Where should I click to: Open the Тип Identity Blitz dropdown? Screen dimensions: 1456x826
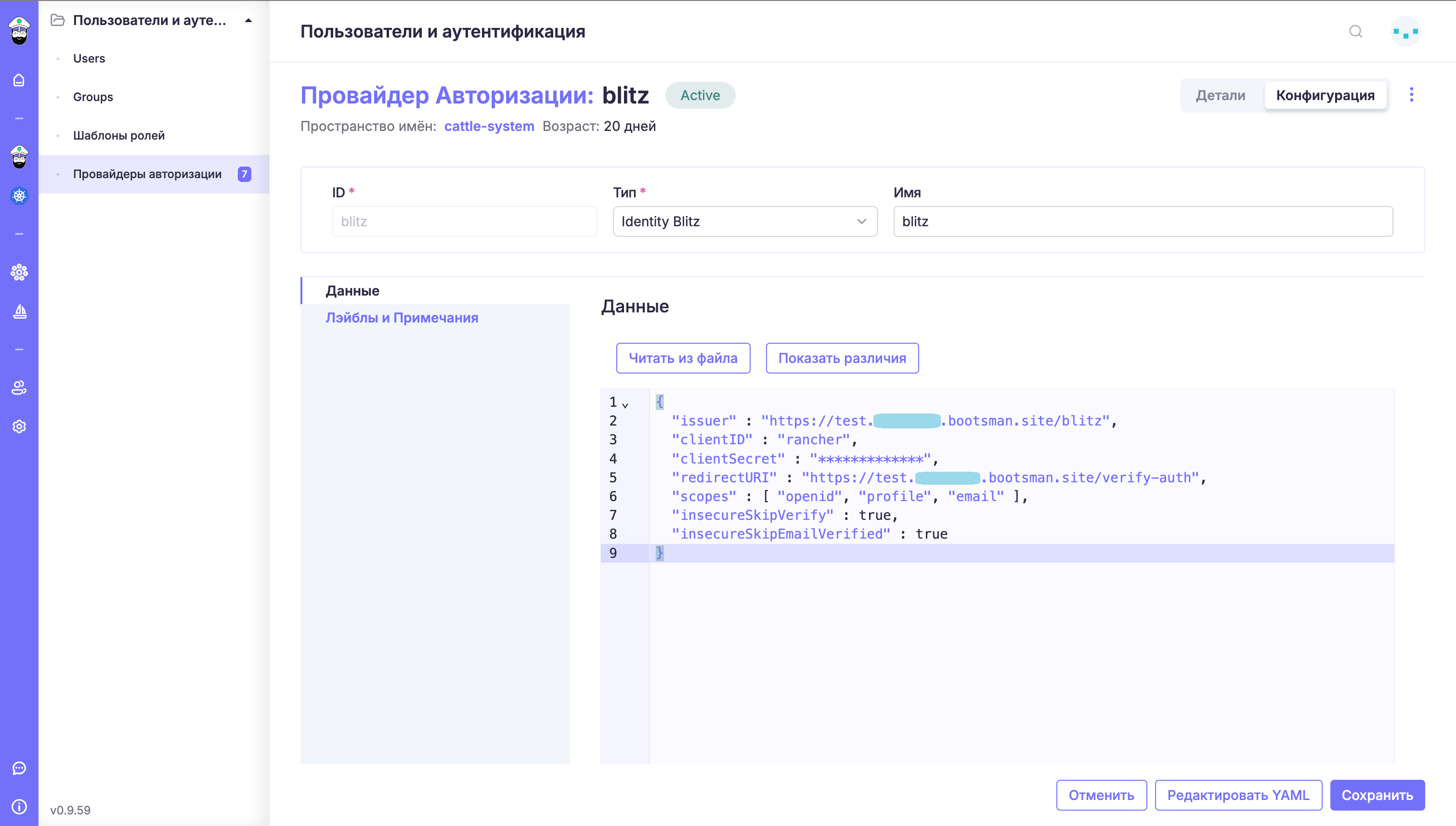pos(744,221)
